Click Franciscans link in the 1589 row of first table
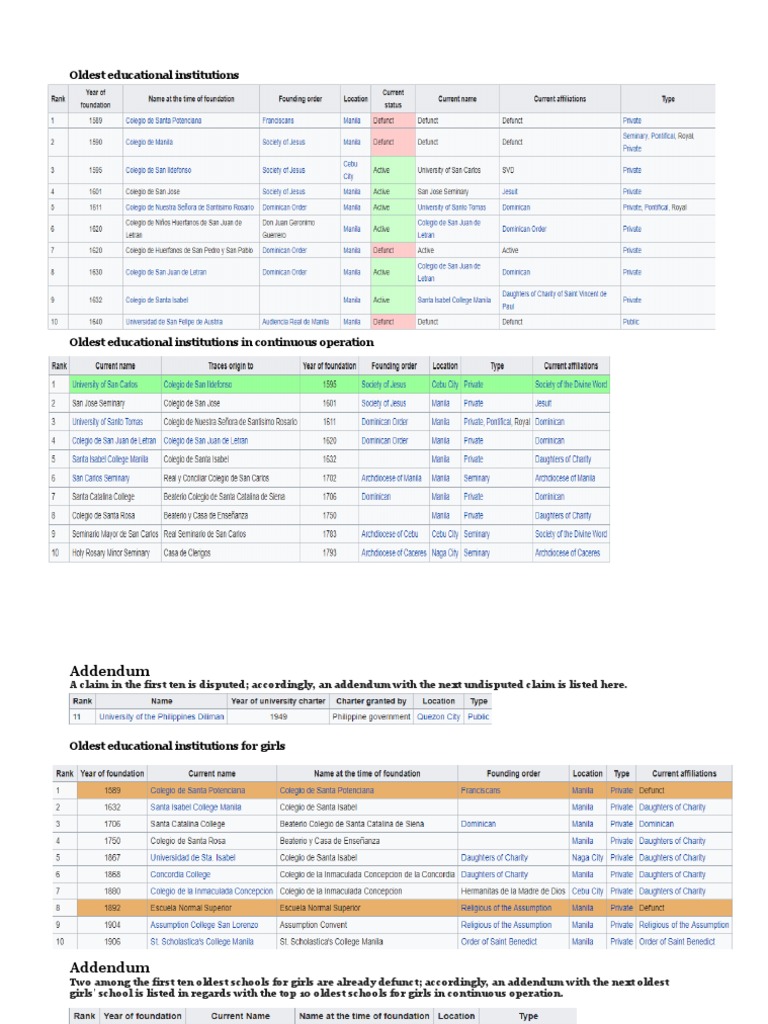 (x=278, y=120)
